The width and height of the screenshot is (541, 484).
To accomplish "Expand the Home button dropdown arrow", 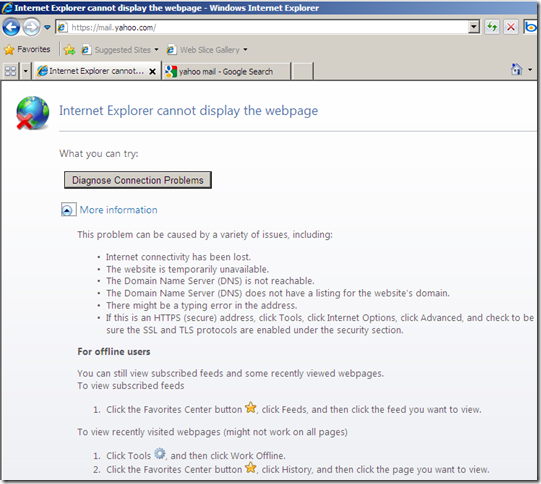I will coord(530,70).
